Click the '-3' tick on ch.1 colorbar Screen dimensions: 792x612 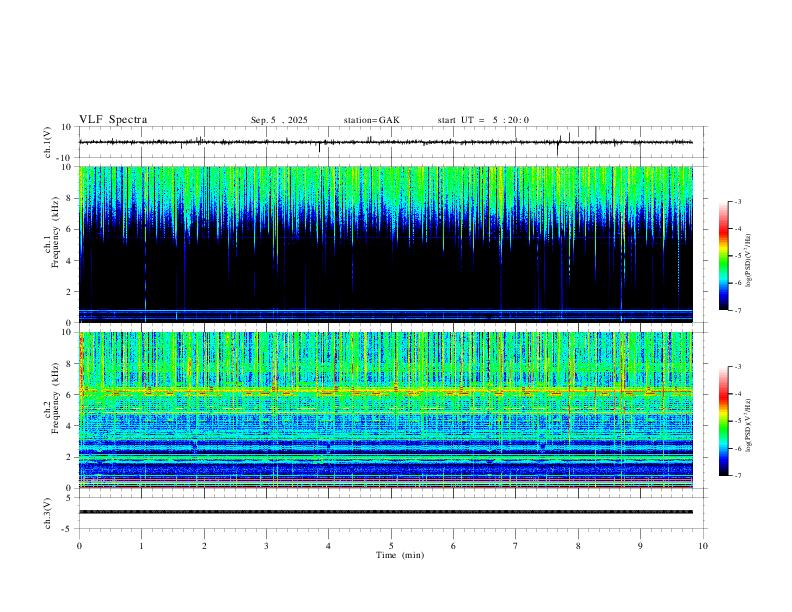(x=737, y=201)
